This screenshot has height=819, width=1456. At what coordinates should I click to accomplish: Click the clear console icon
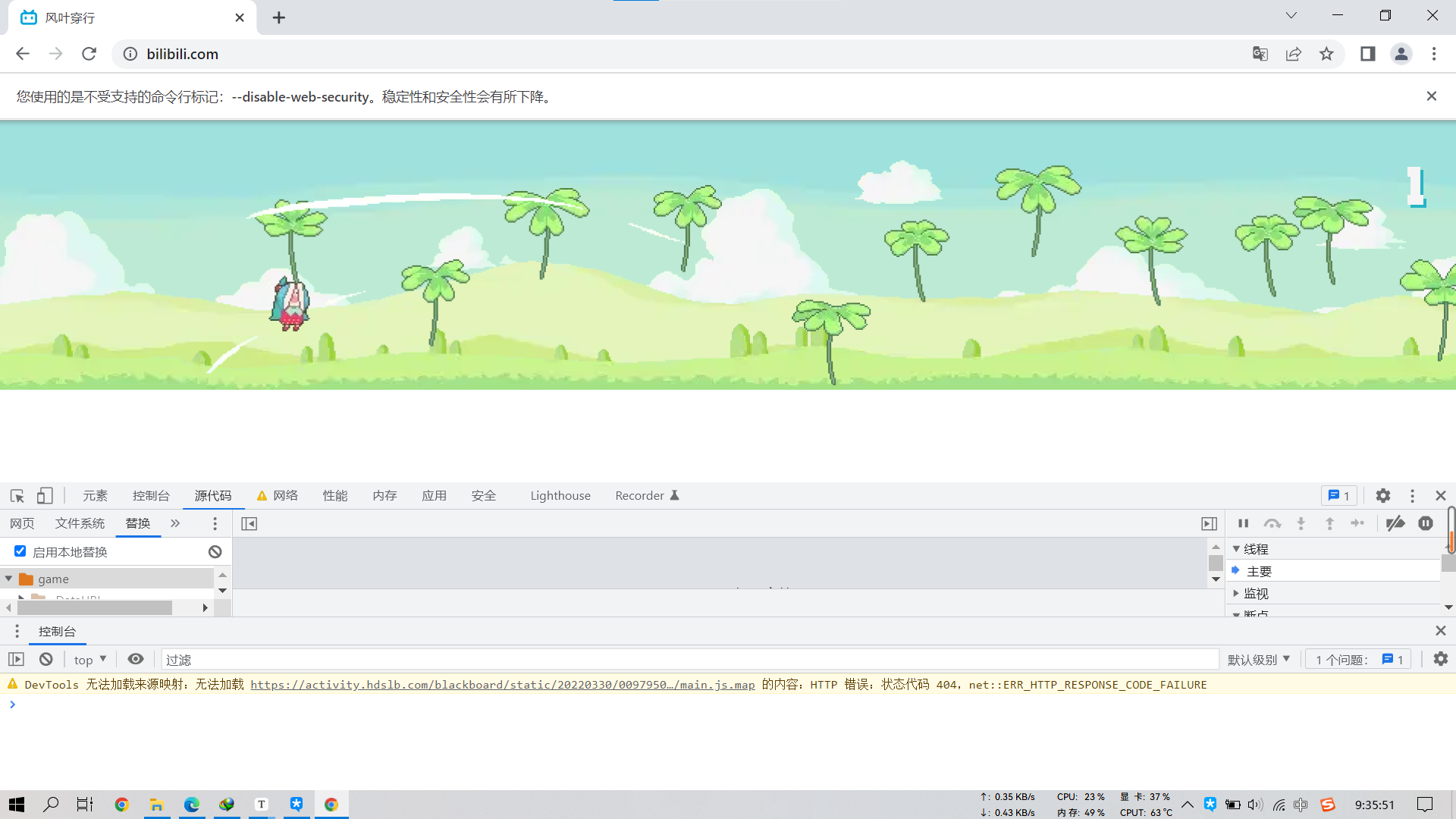(46, 660)
